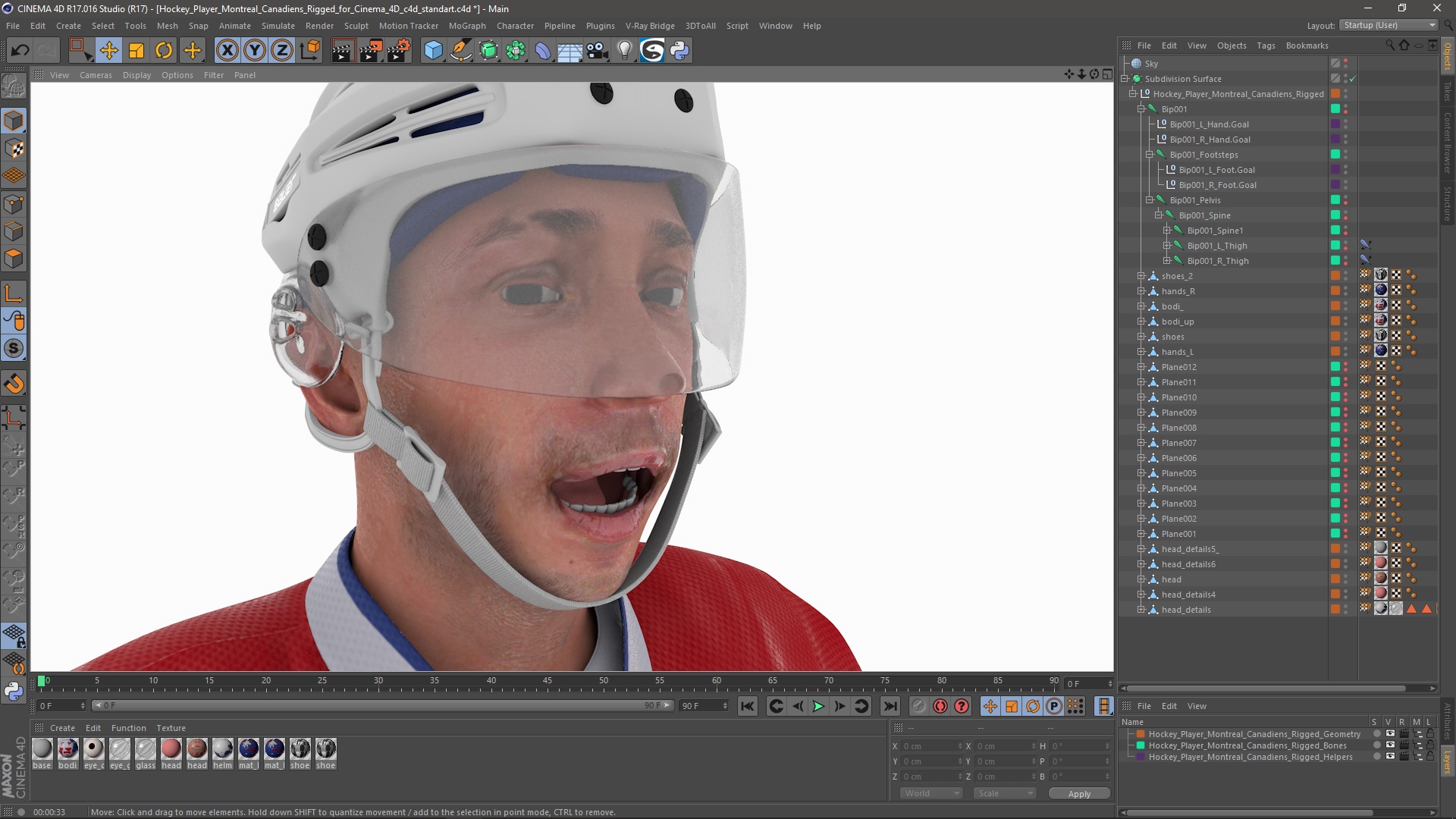1456x819 pixels.
Task: Toggle Enable Snap icon in left sidebar
Action: tap(14, 384)
